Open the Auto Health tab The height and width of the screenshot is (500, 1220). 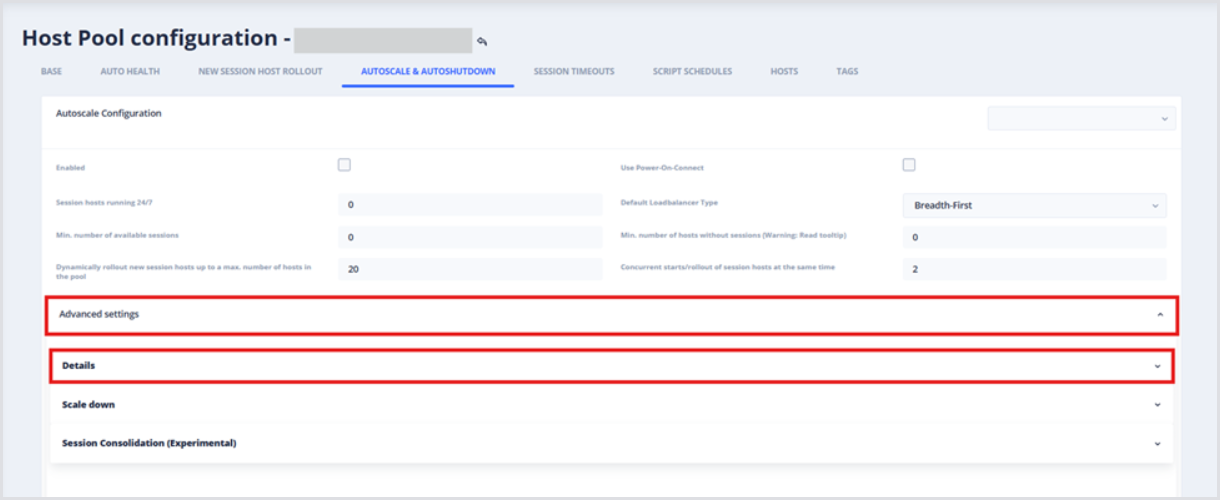tap(130, 72)
